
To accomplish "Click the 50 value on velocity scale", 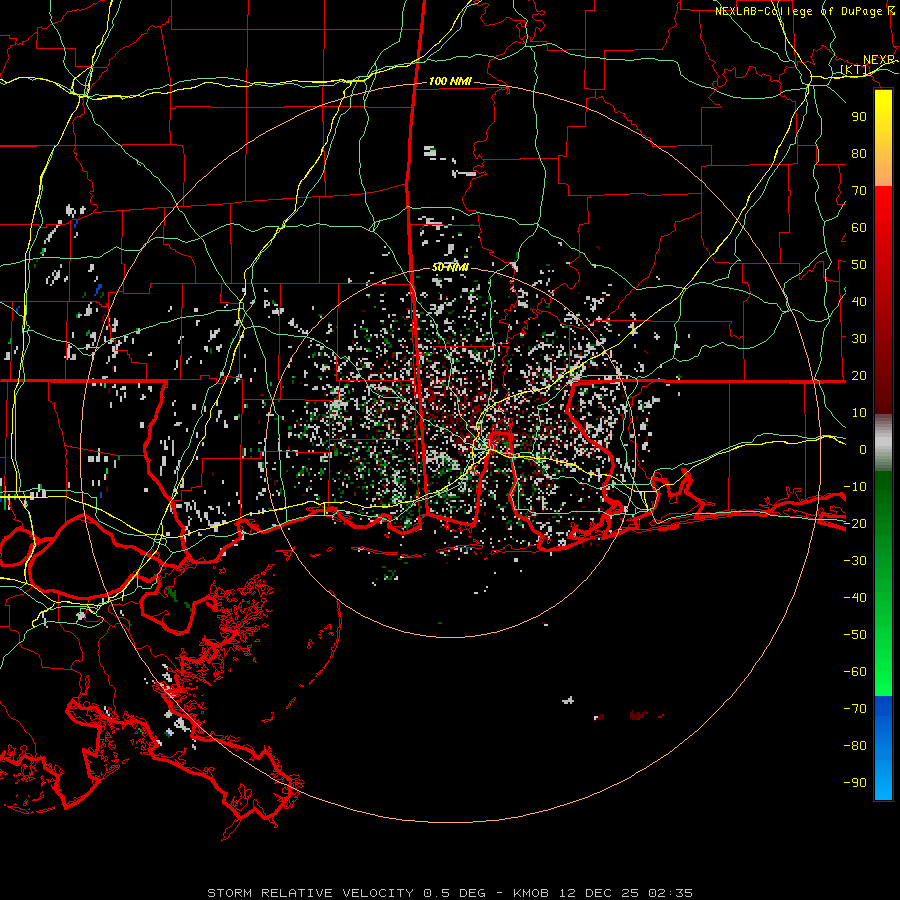I will click(859, 265).
